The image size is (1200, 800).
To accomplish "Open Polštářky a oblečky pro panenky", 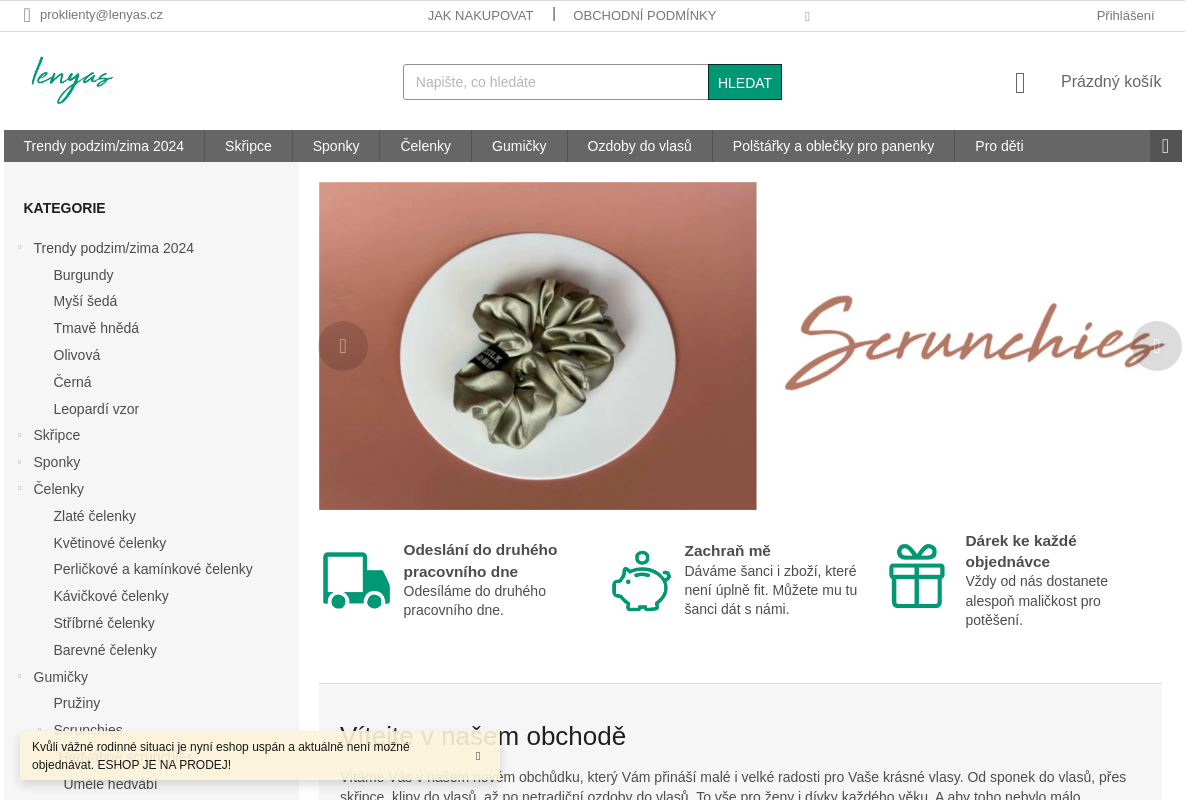I will pyautogui.click(x=833, y=146).
